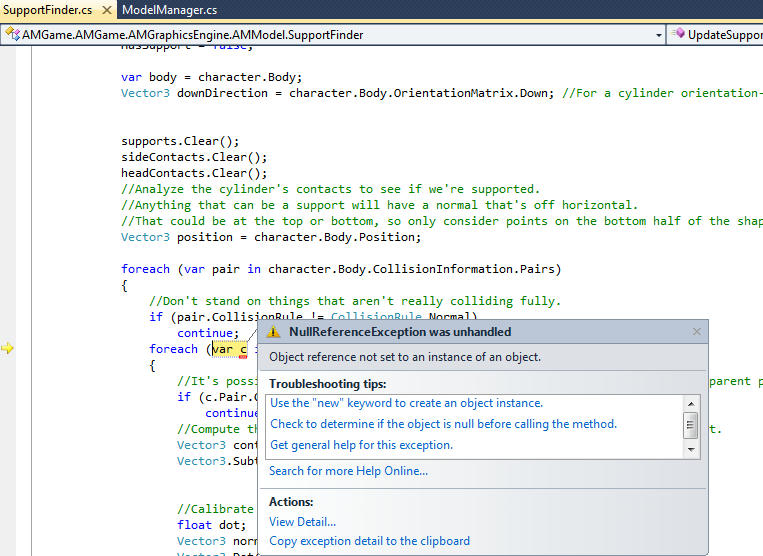Click 'var body = character.Body;' line
The width and height of the screenshot is (763, 556).
[x=212, y=77]
